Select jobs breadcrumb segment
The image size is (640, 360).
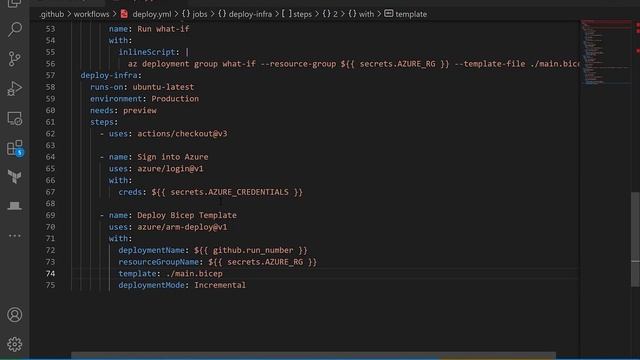[194, 14]
